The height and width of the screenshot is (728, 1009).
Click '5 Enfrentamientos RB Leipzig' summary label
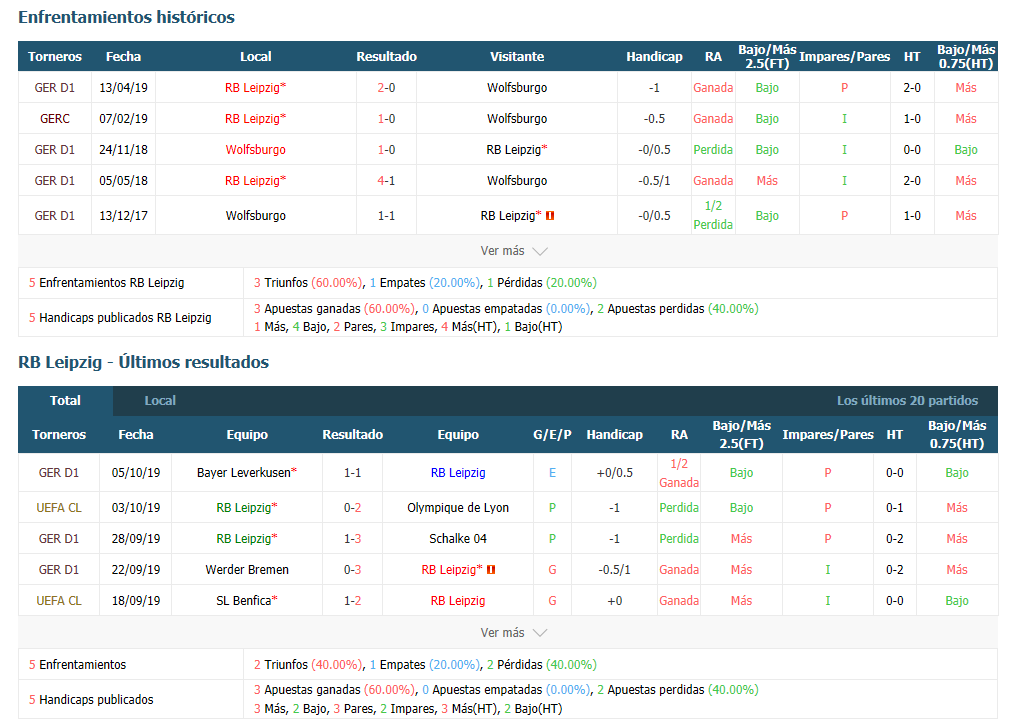coord(106,283)
